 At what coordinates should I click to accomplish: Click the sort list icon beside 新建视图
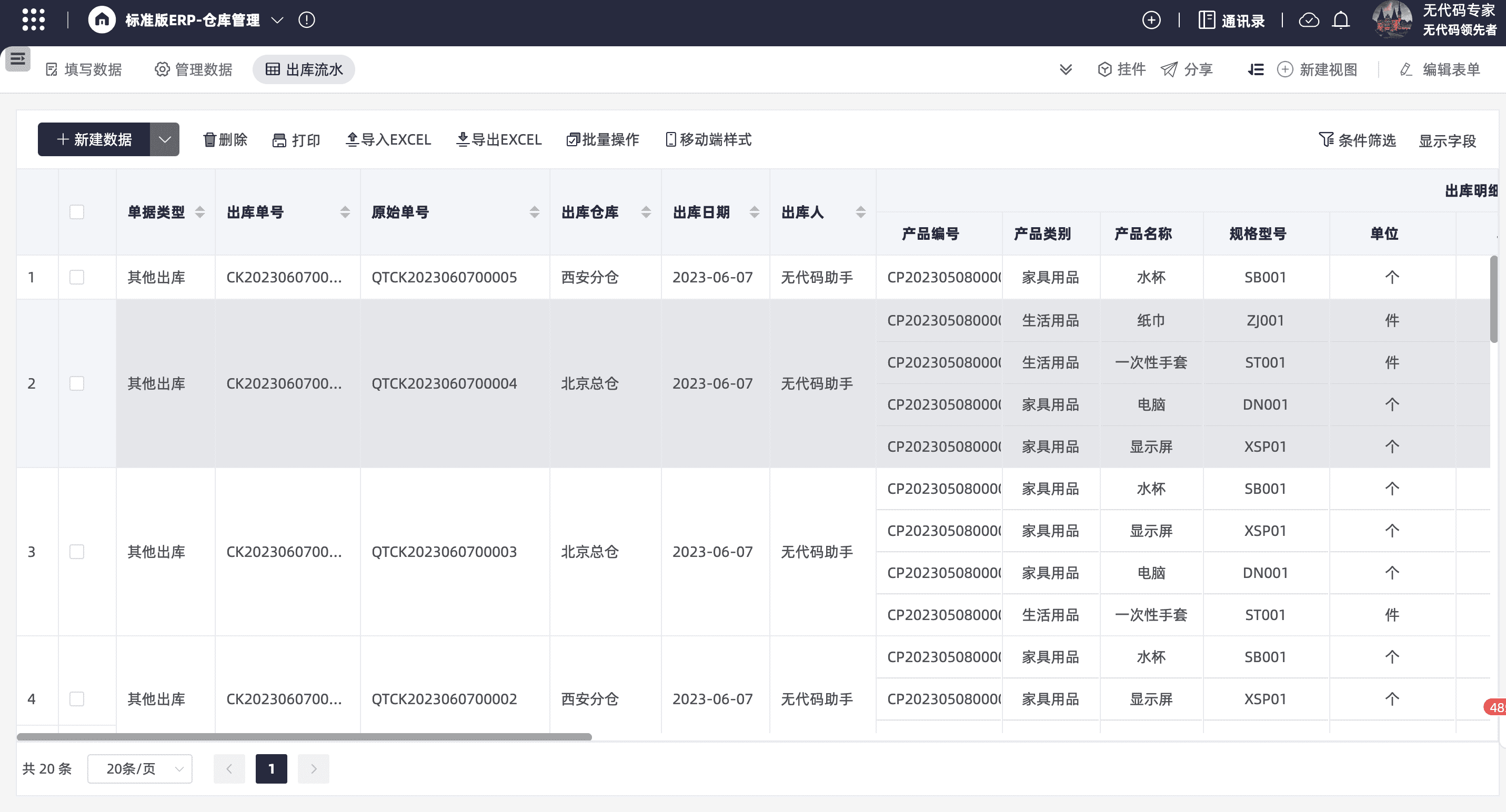1255,69
